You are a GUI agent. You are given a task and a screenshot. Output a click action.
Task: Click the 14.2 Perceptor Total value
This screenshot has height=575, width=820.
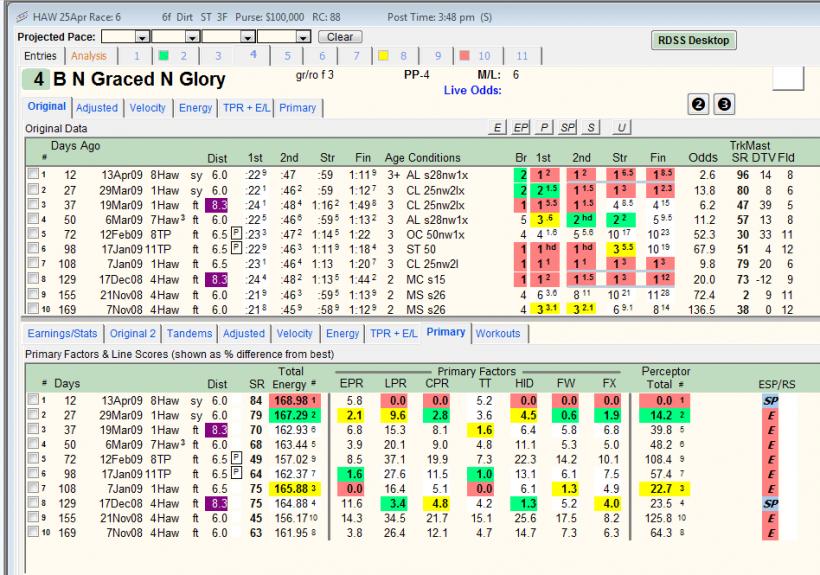click(x=664, y=416)
